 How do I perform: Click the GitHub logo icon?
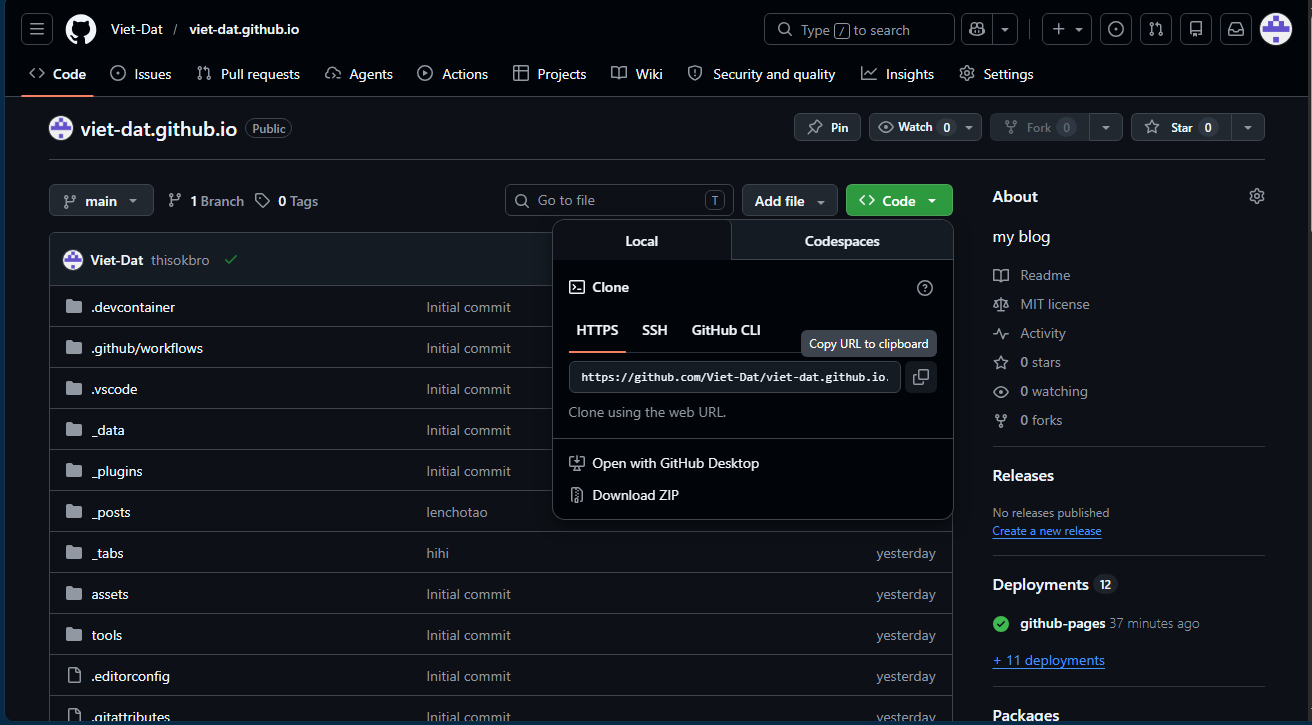(81, 29)
